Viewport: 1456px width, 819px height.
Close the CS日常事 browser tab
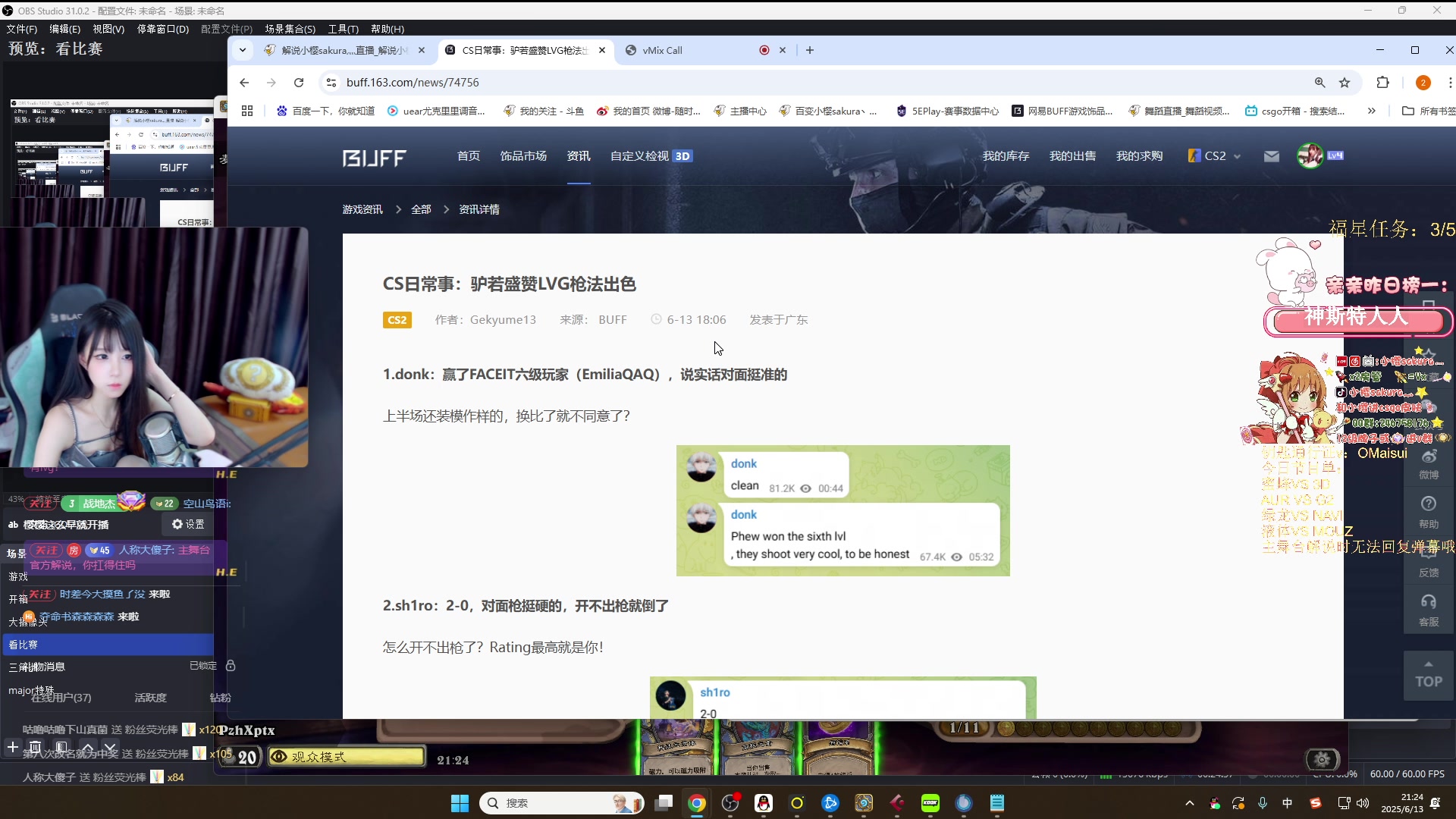pyautogui.click(x=602, y=50)
